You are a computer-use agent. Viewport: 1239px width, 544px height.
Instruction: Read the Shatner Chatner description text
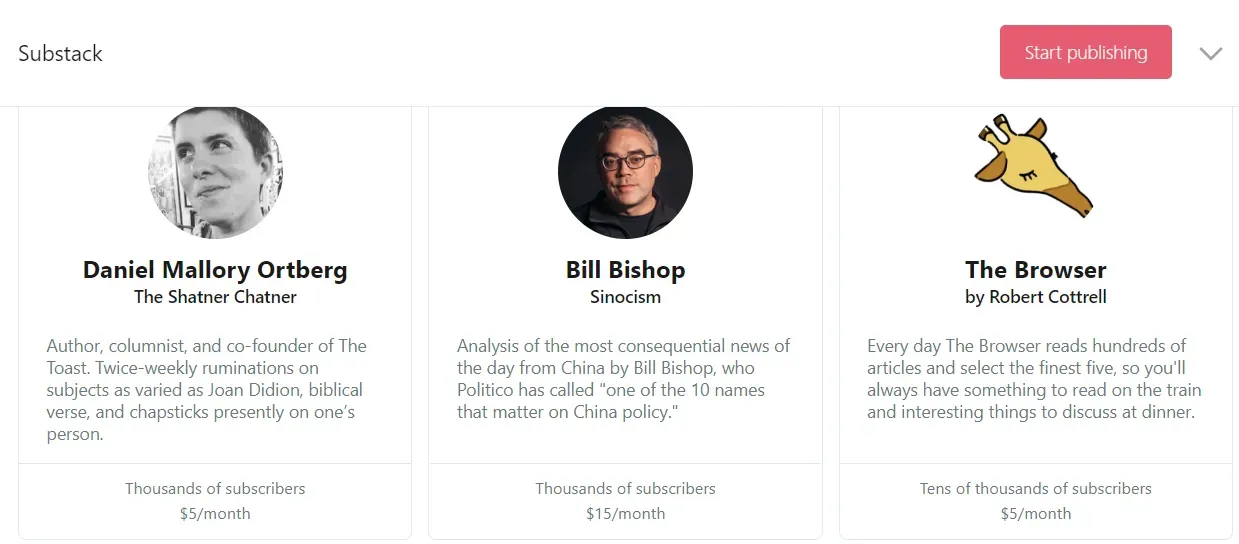click(207, 390)
